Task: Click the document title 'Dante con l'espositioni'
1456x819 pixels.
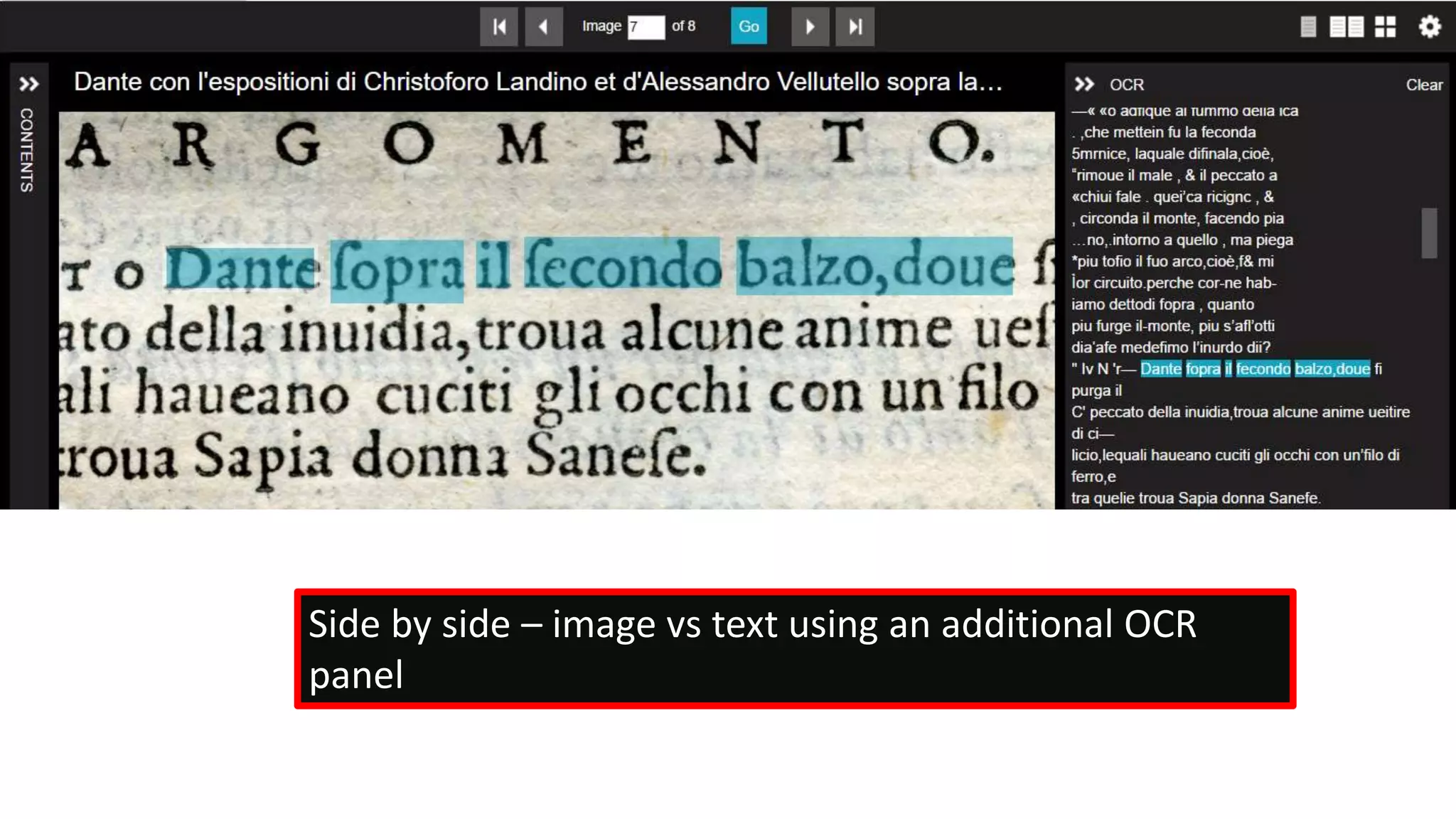Action: click(x=538, y=82)
